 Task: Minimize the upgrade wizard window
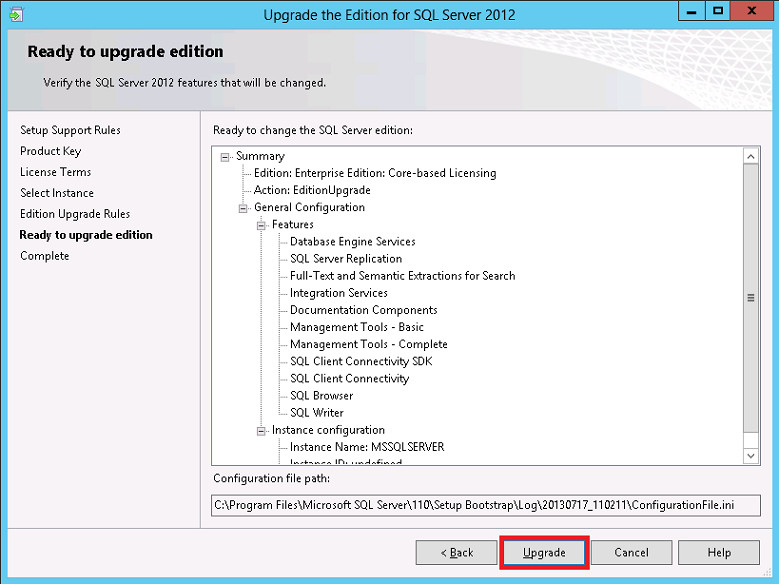pos(691,11)
